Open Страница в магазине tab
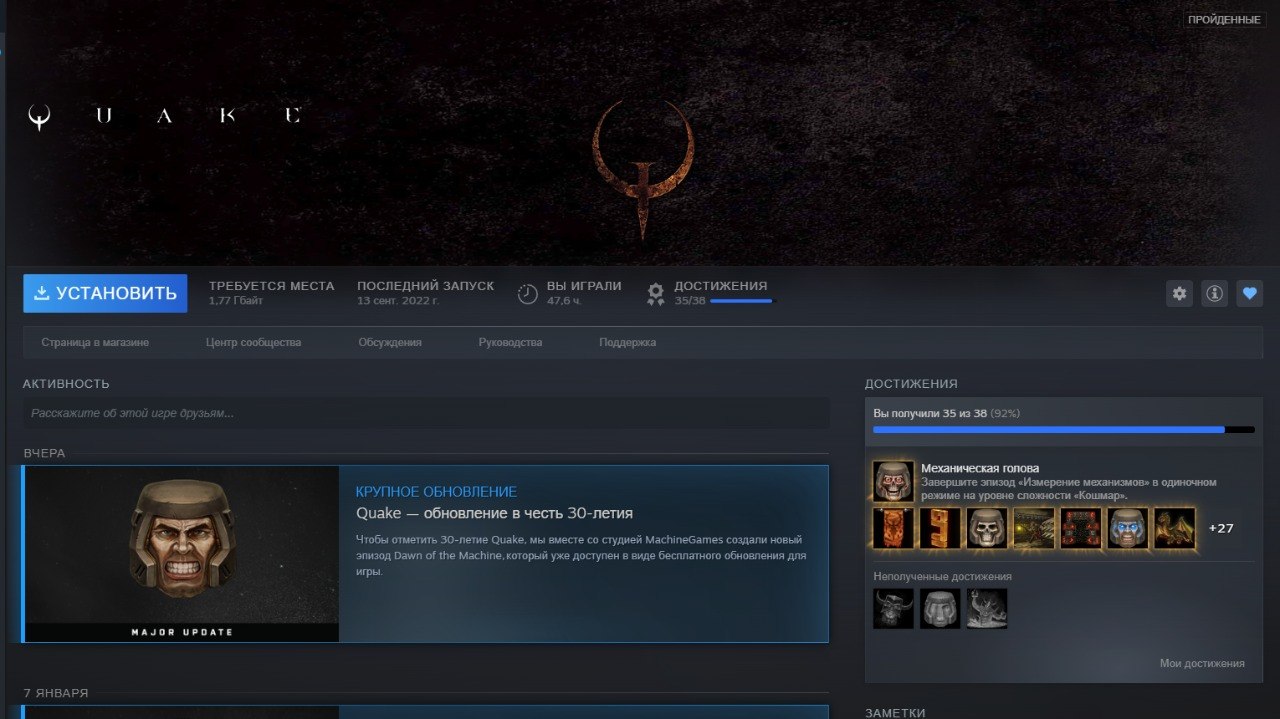 95,342
